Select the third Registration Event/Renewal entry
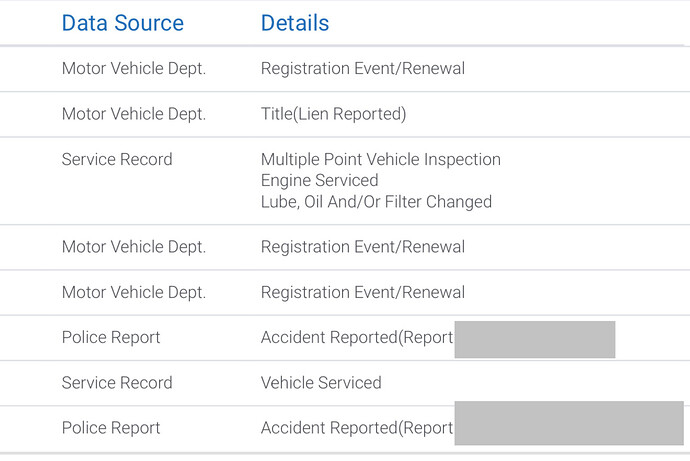 (363, 292)
